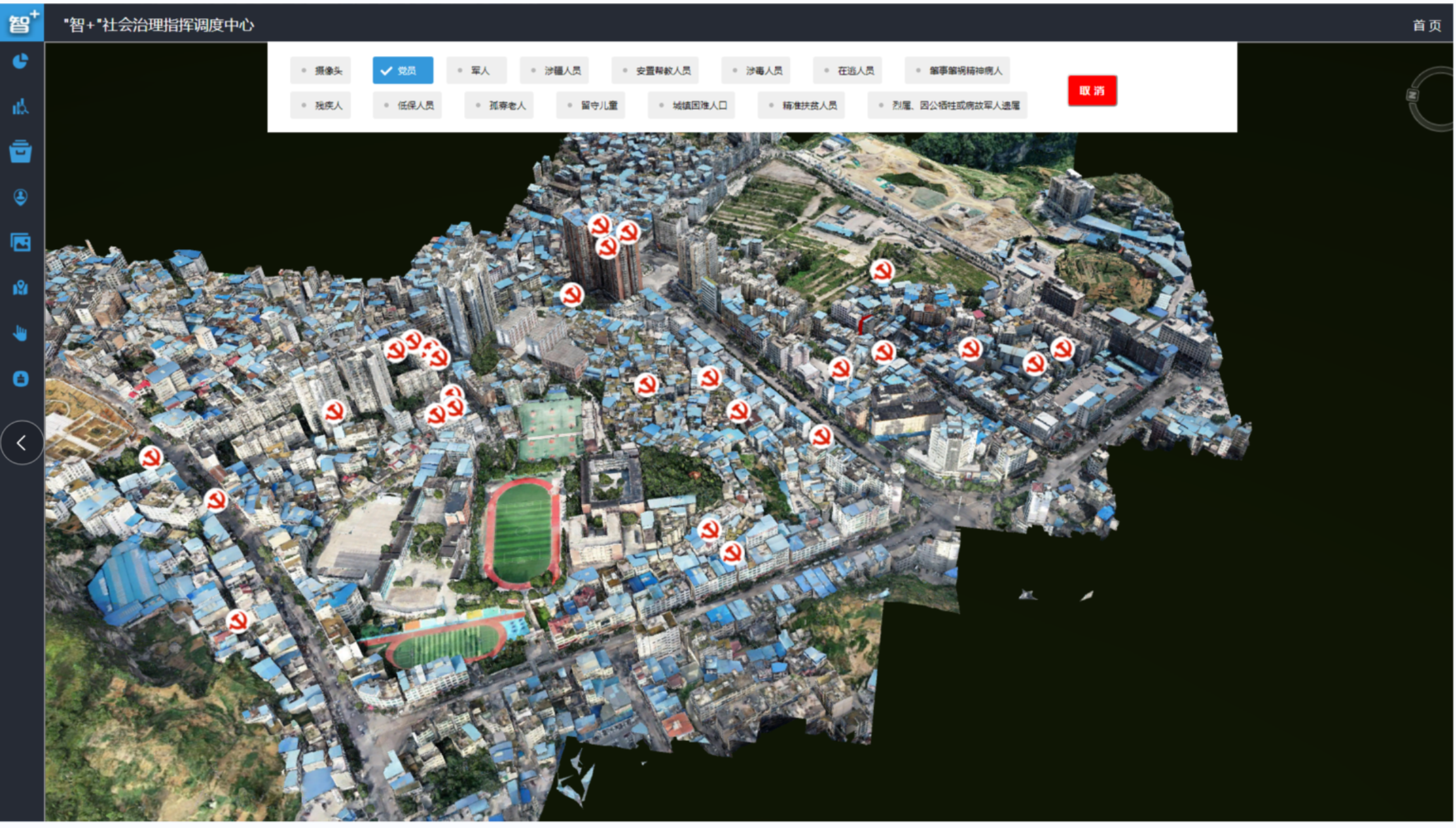Open the image gallery sidebar icon
Image resolution: width=1456 pixels, height=828 pixels.
pos(21,242)
